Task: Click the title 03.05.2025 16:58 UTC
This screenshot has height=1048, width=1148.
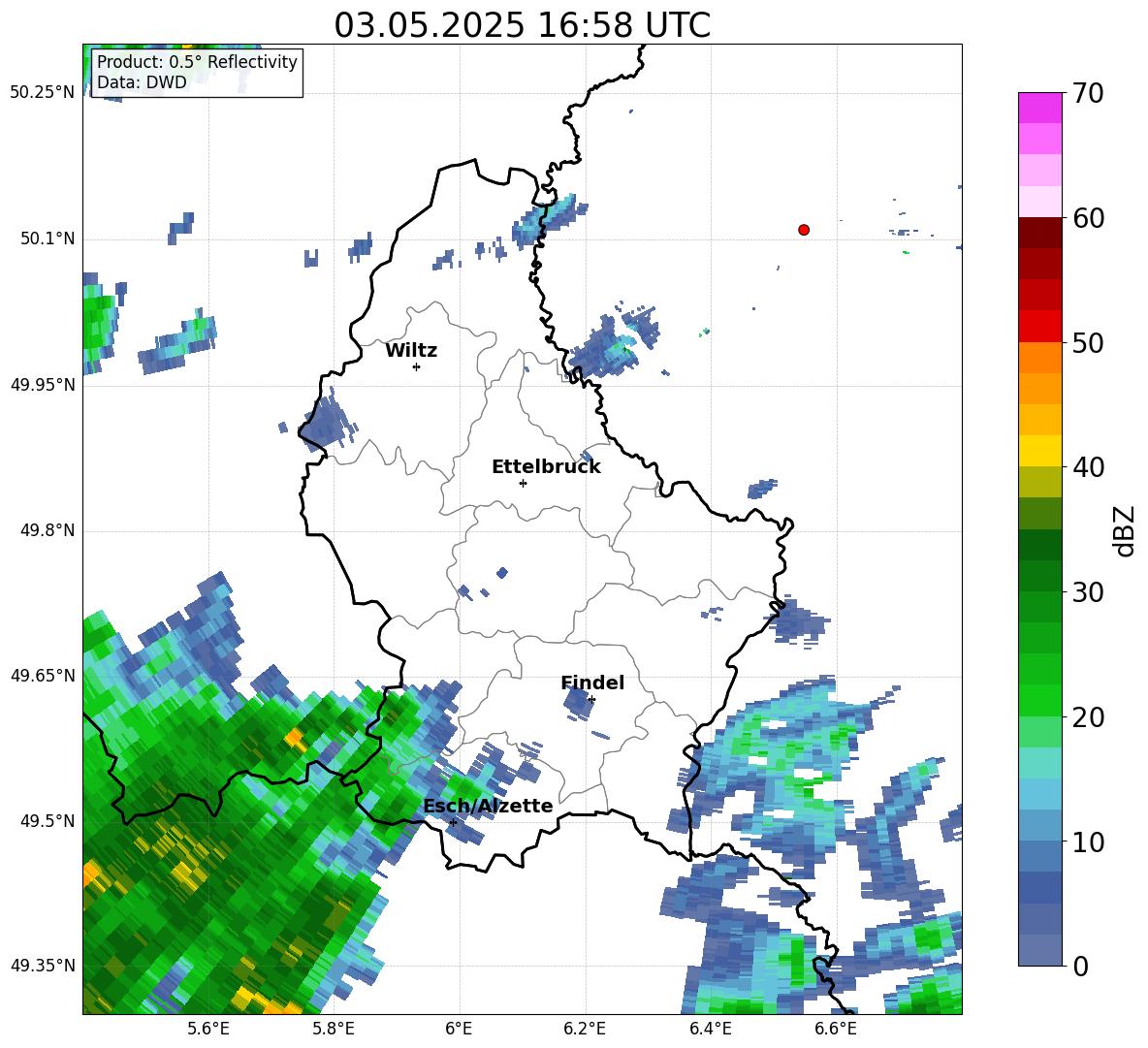Action: pos(522,25)
